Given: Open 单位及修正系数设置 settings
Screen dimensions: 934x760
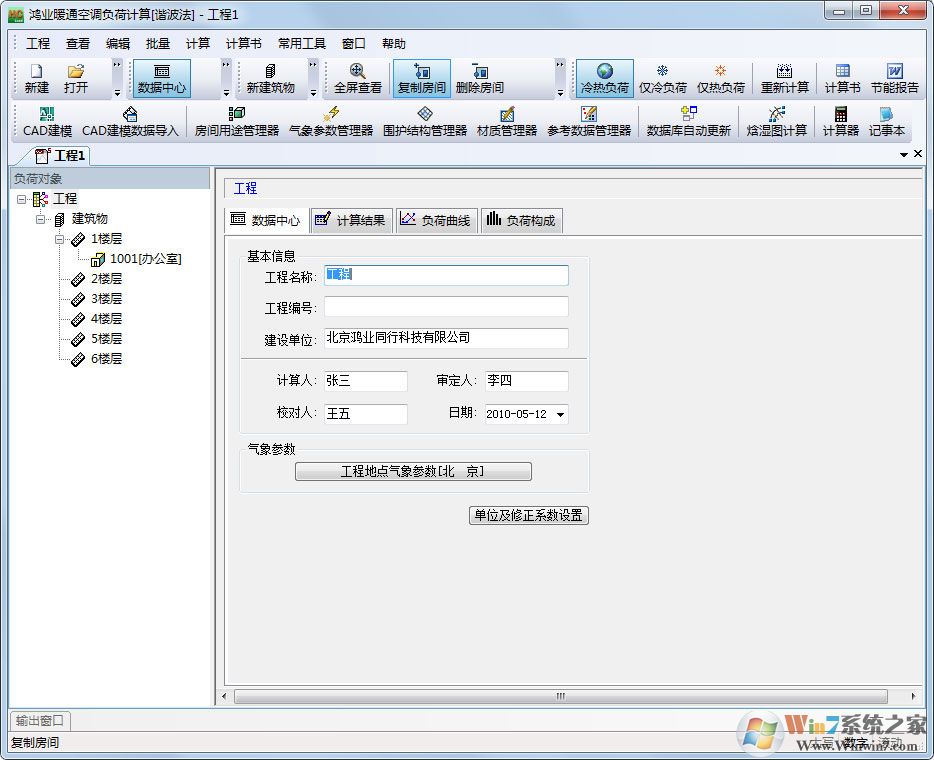Looking at the screenshot, I should (x=528, y=515).
